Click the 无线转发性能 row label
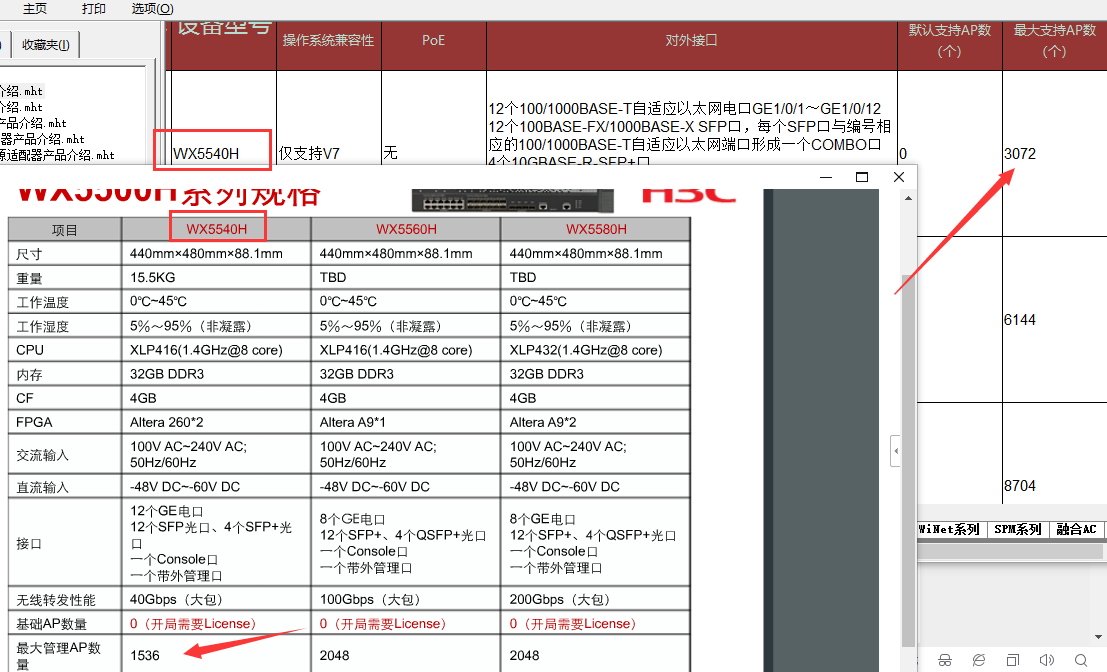Viewport: 1107px width, 672px height. click(56, 600)
